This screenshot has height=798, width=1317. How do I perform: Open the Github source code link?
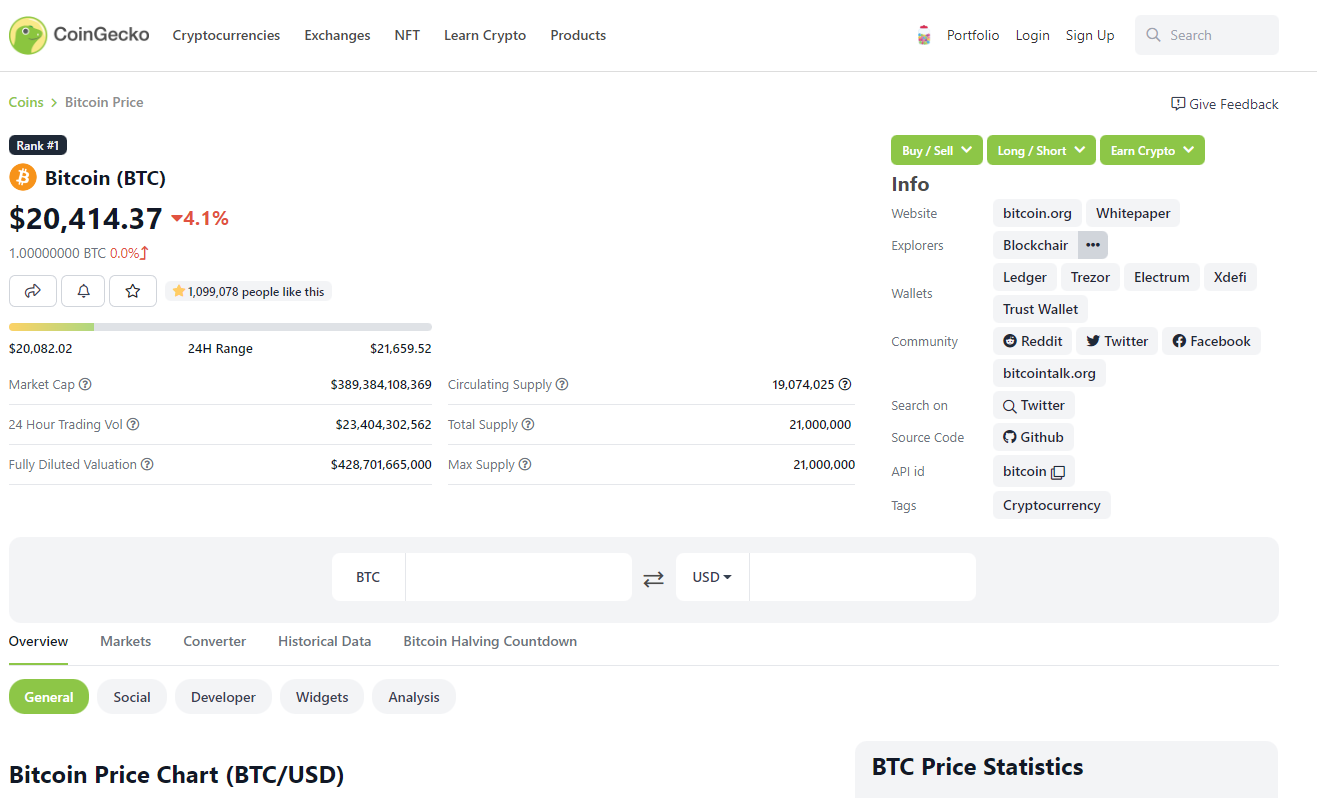(x=1034, y=437)
